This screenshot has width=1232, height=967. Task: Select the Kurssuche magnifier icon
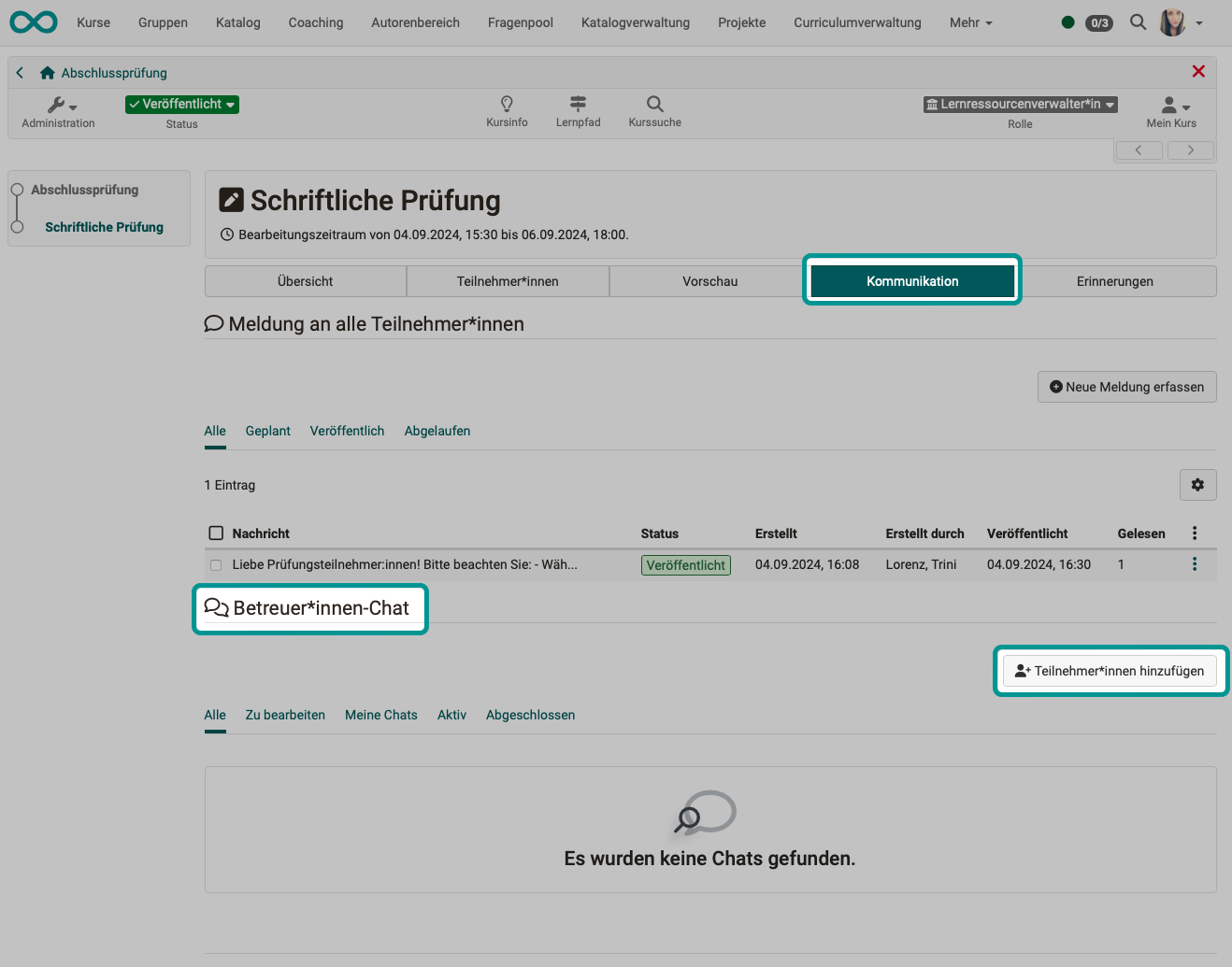tap(653, 105)
